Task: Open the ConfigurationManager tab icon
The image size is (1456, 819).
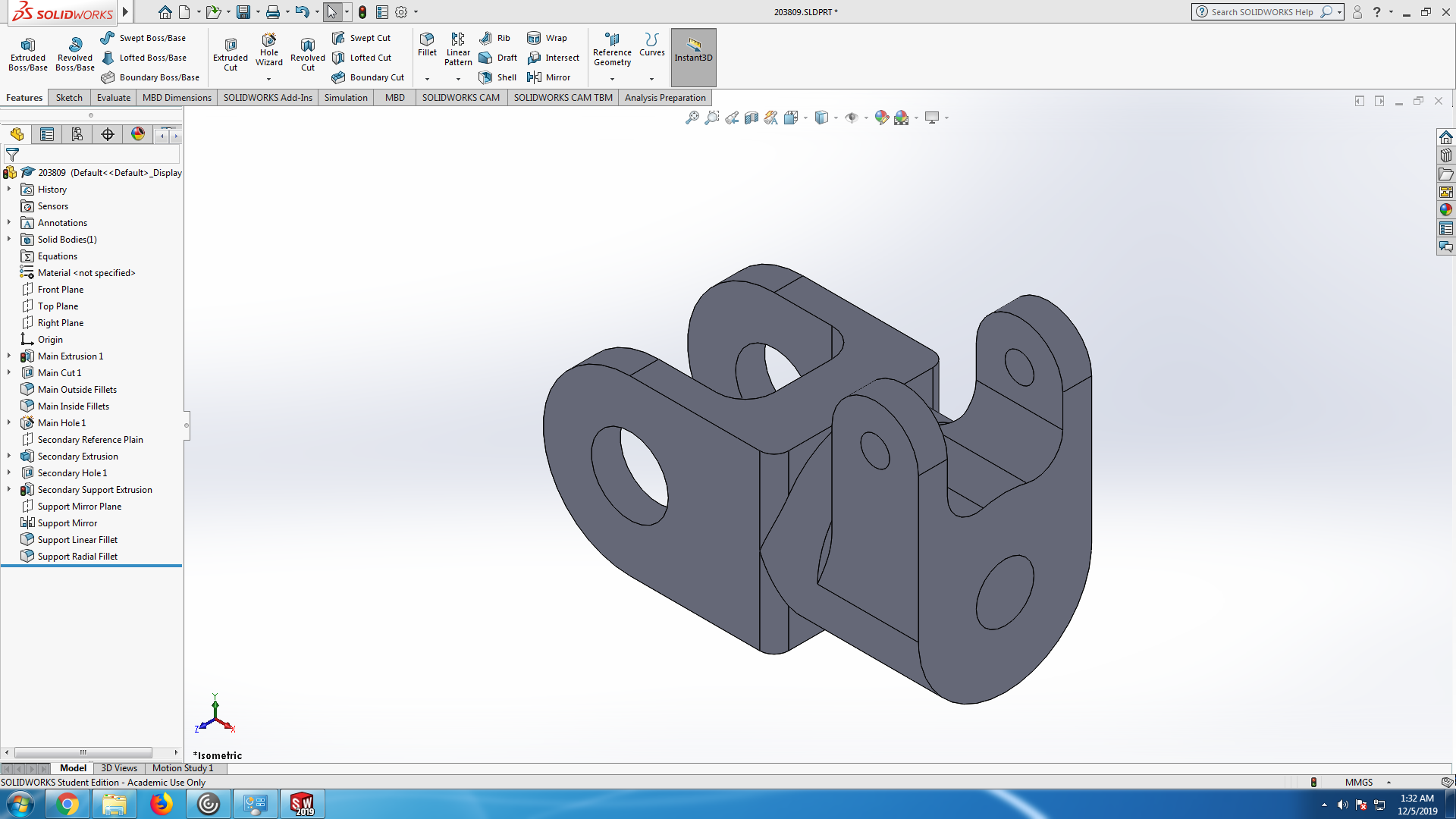Action: tap(77, 134)
